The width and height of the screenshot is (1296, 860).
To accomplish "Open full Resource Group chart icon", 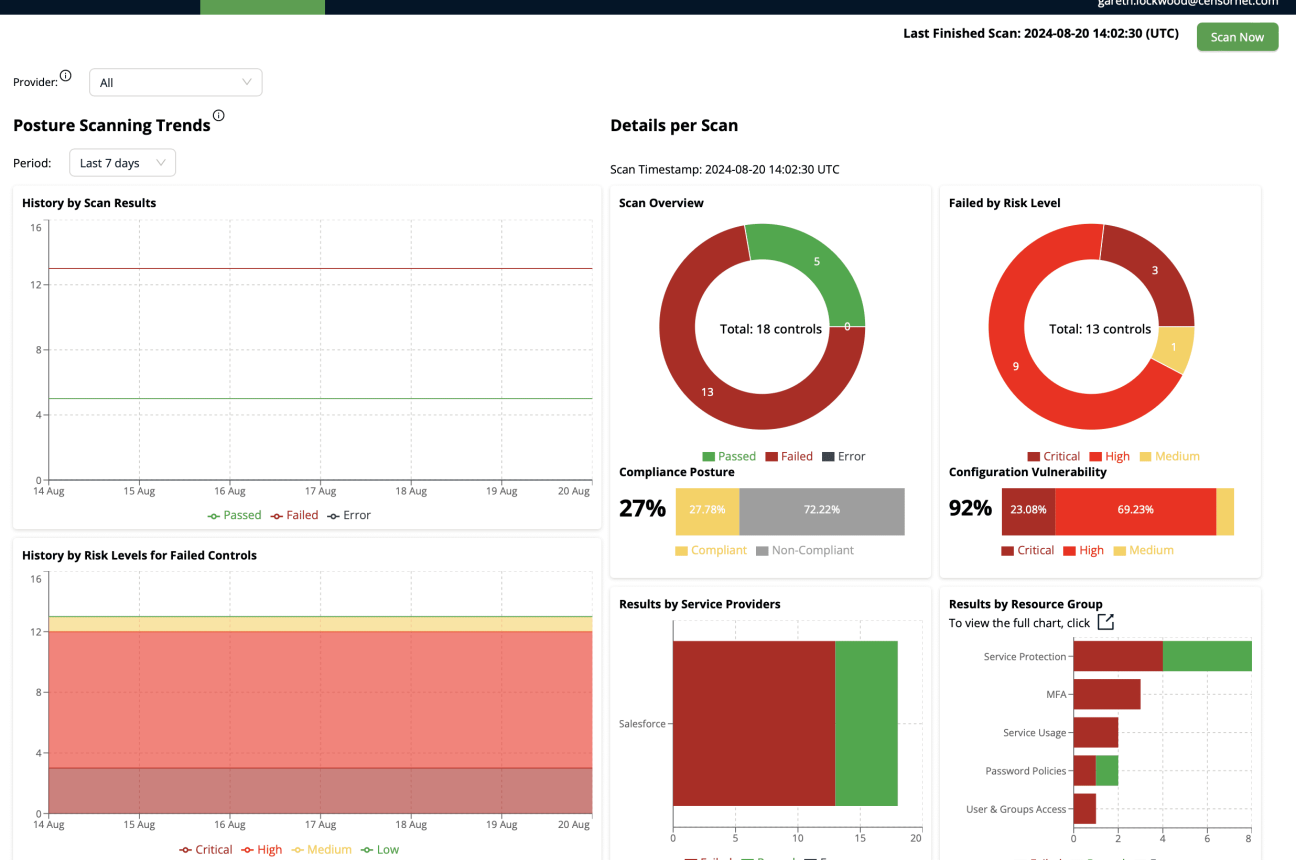I will (x=1105, y=622).
